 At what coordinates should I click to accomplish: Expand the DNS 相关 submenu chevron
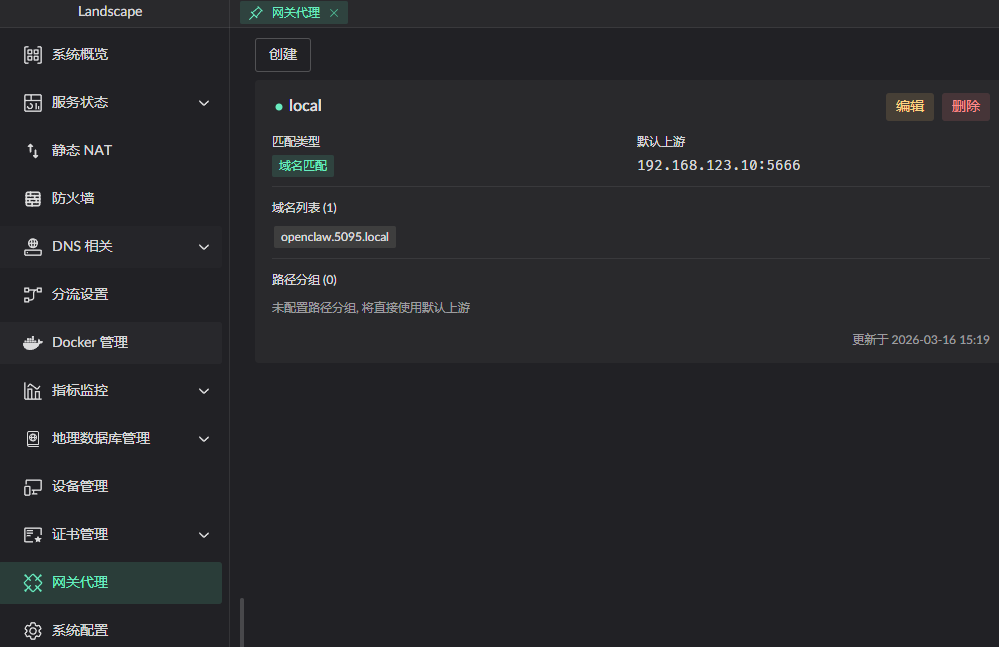pos(204,247)
